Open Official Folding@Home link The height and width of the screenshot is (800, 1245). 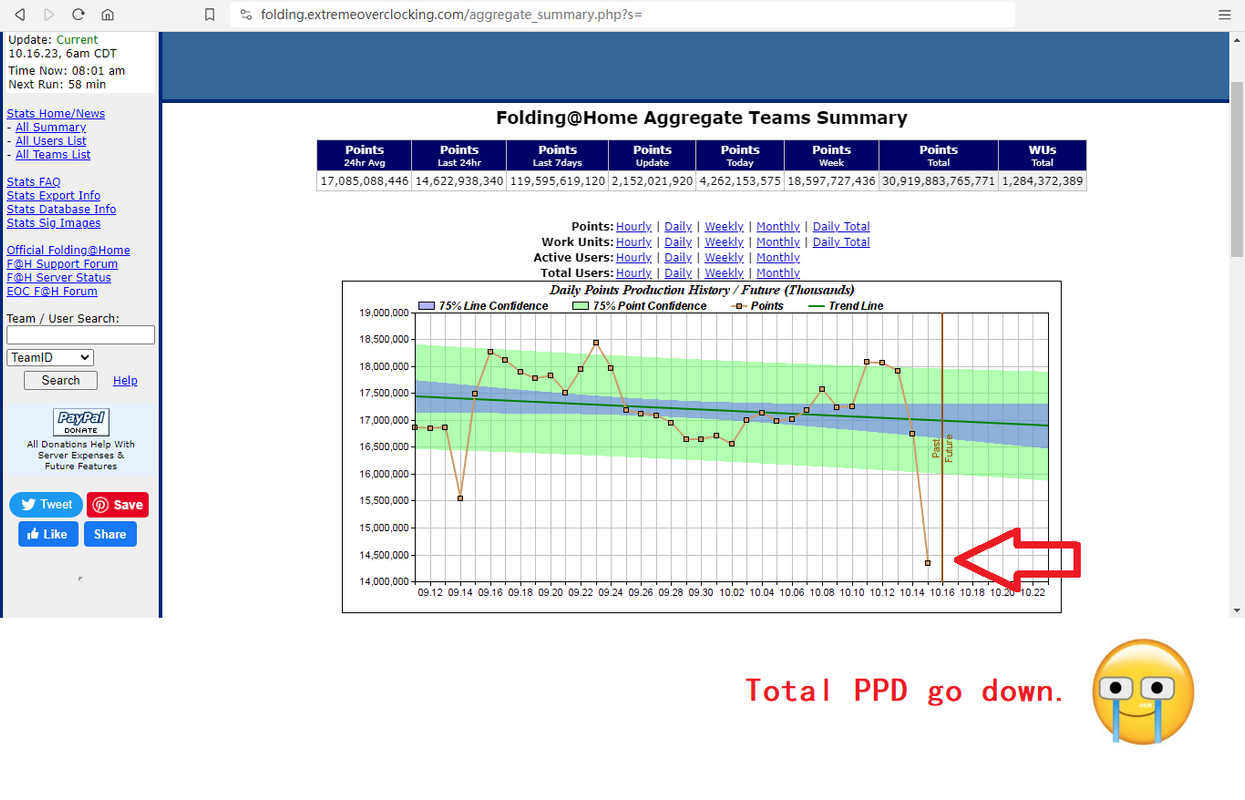coord(69,251)
